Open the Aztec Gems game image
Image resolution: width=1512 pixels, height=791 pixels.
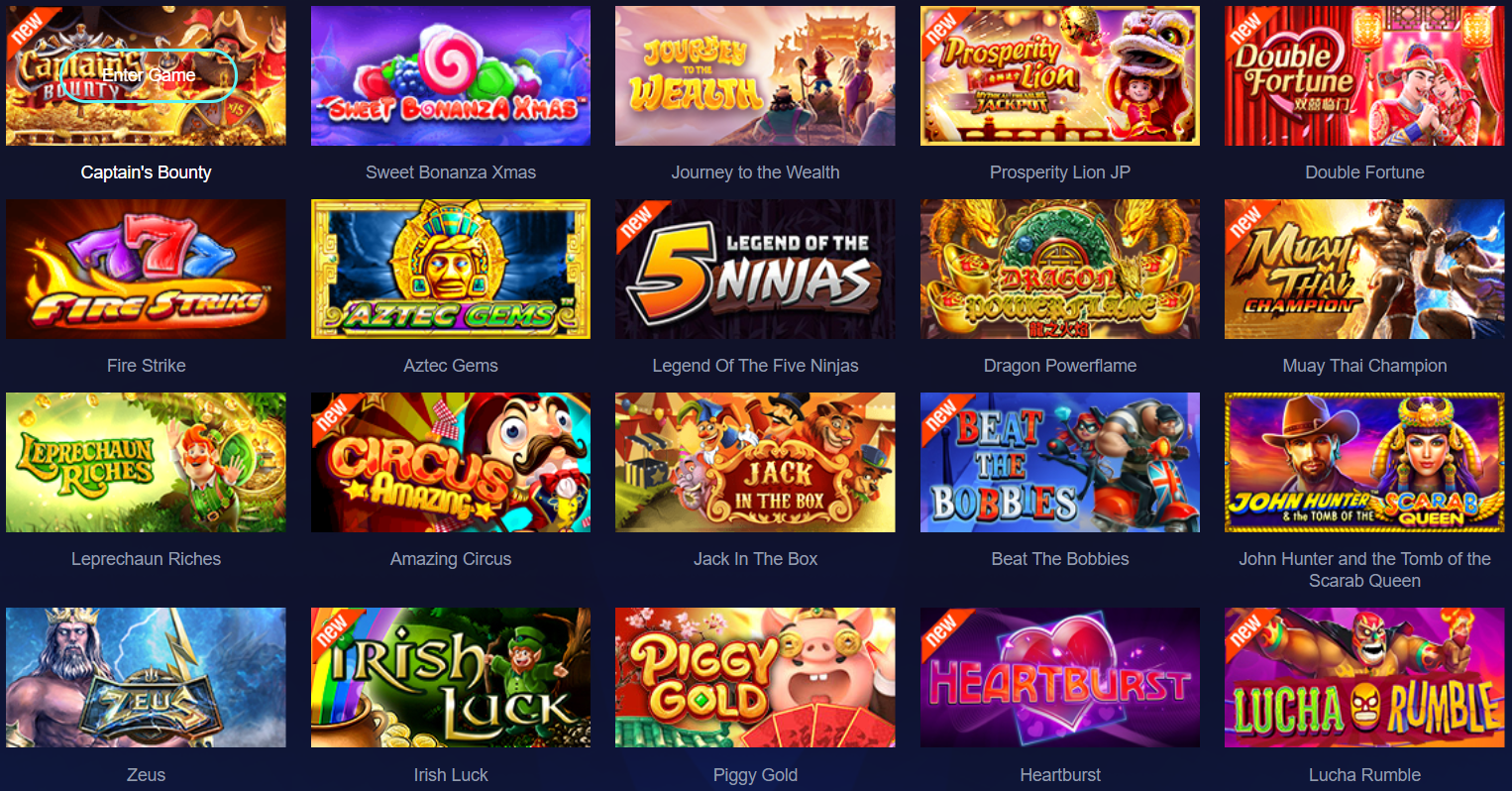pos(451,269)
